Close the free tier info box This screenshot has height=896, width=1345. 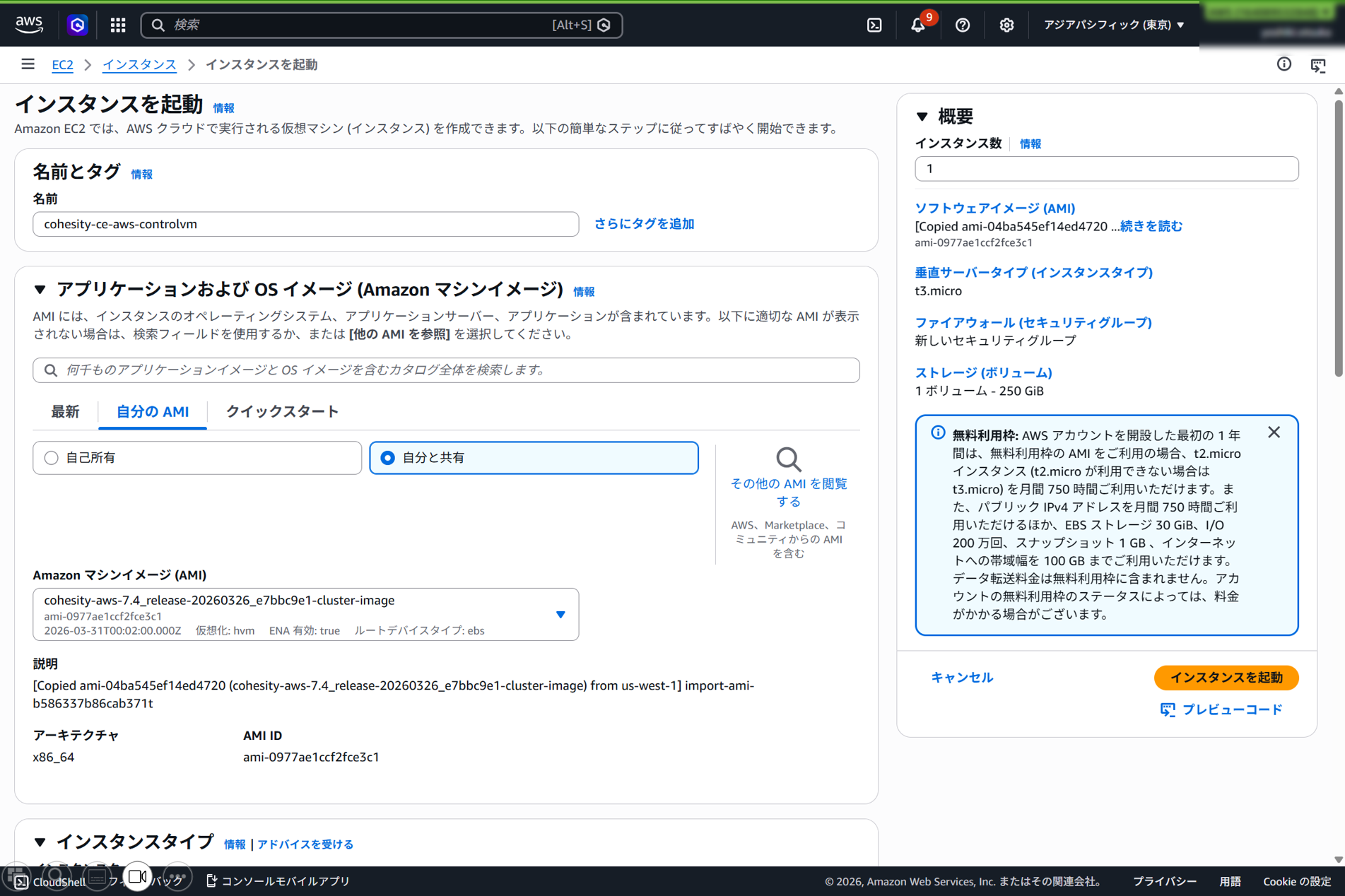[x=1274, y=432]
